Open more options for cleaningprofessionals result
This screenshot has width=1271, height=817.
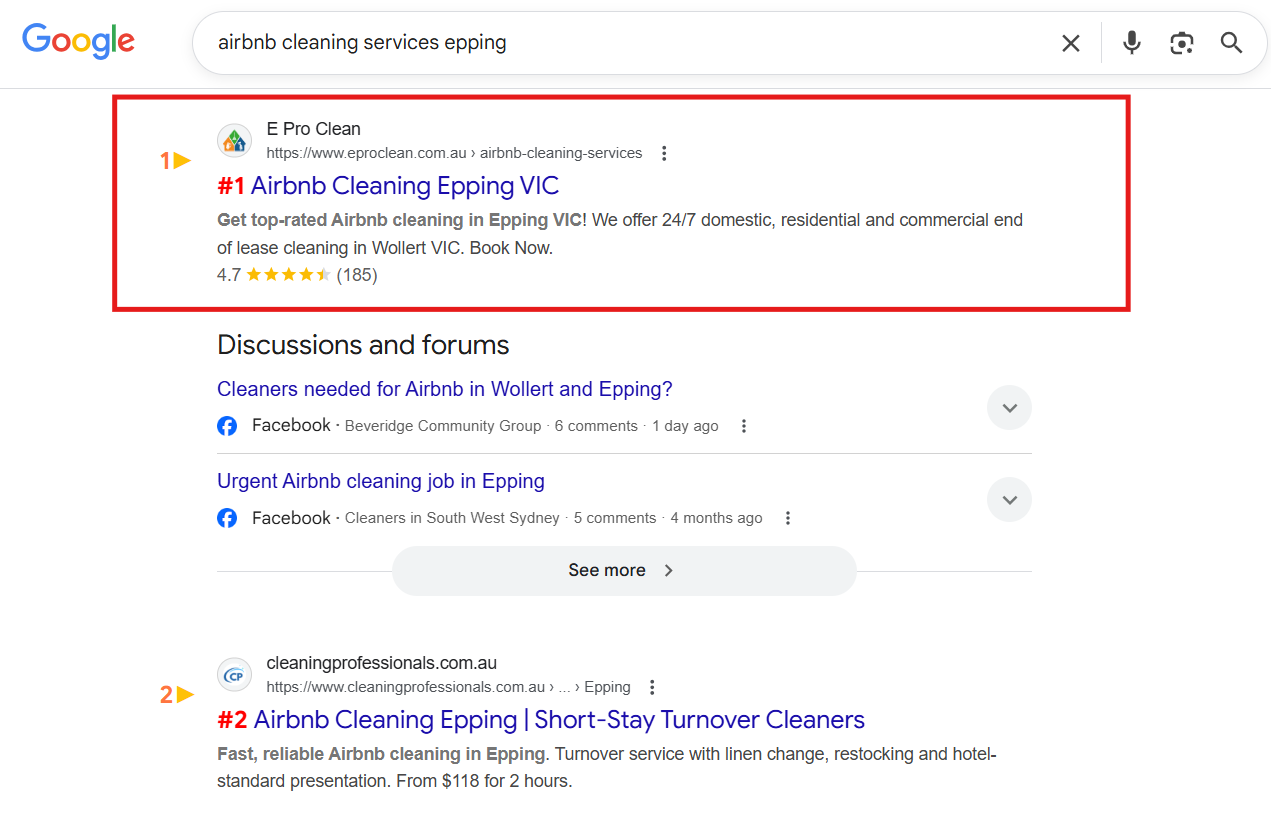[652, 687]
